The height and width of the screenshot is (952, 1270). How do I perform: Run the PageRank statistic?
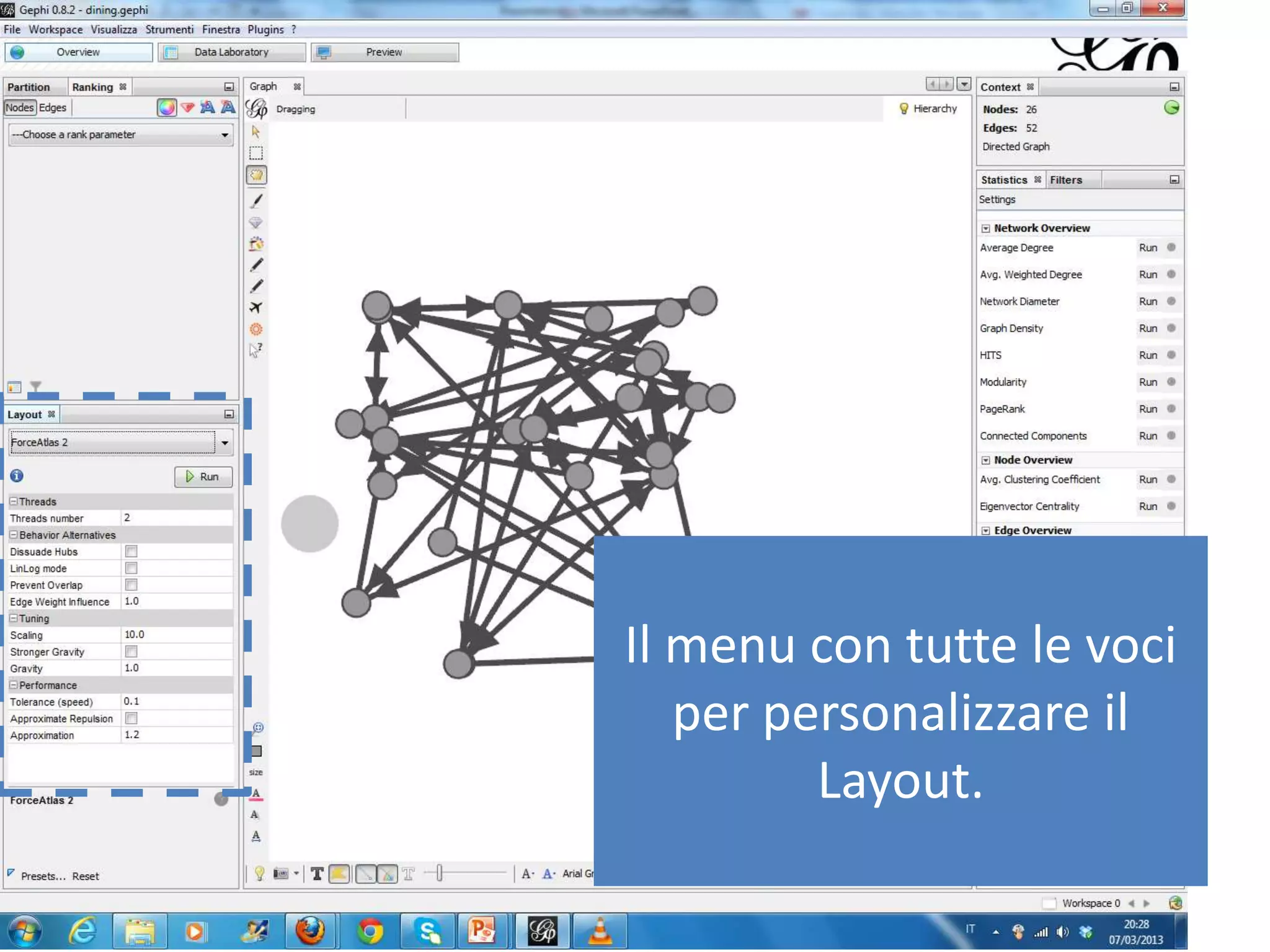click(x=1148, y=409)
